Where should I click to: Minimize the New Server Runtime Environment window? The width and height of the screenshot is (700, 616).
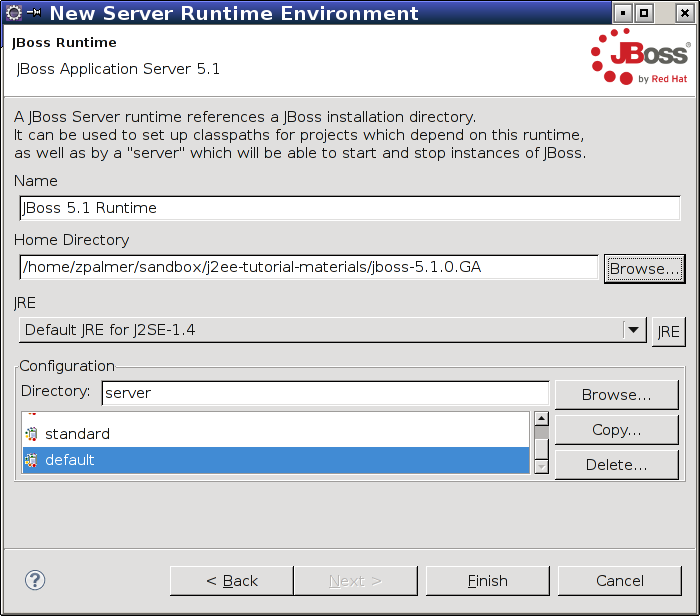(623, 13)
